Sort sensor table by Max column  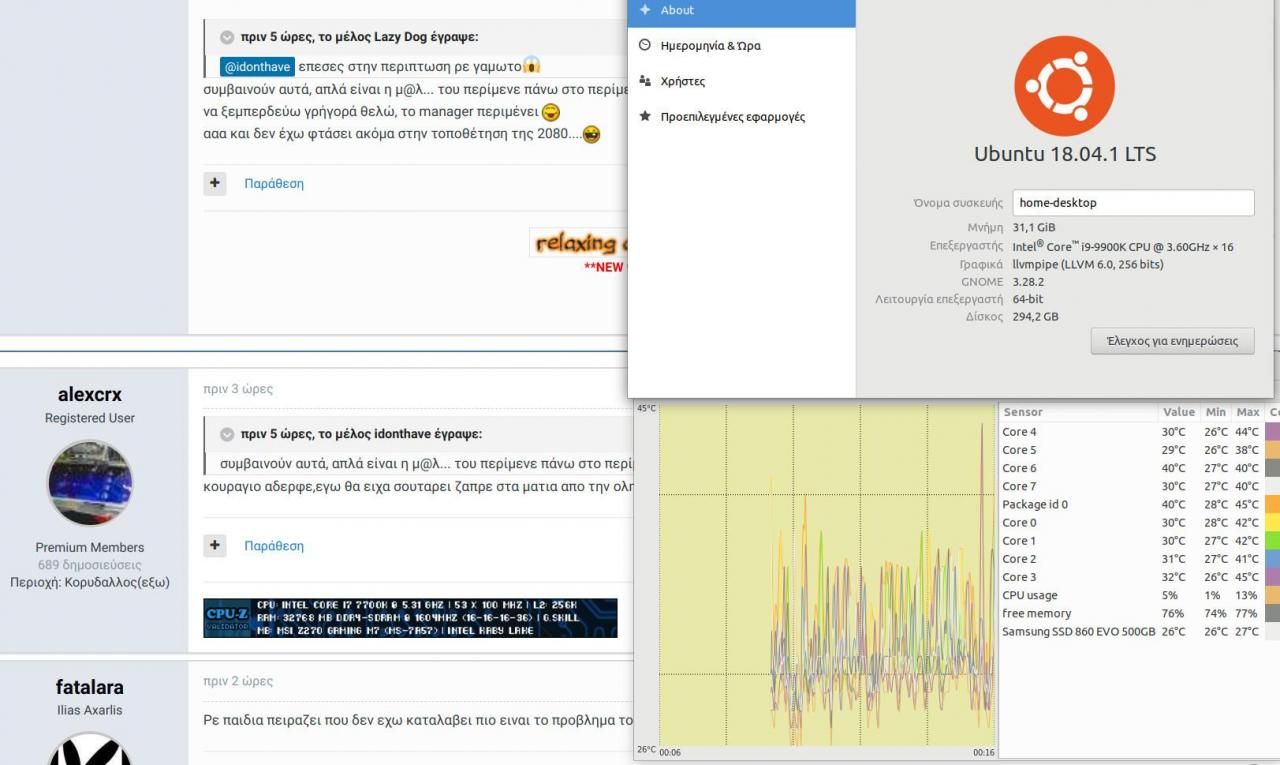point(1248,412)
